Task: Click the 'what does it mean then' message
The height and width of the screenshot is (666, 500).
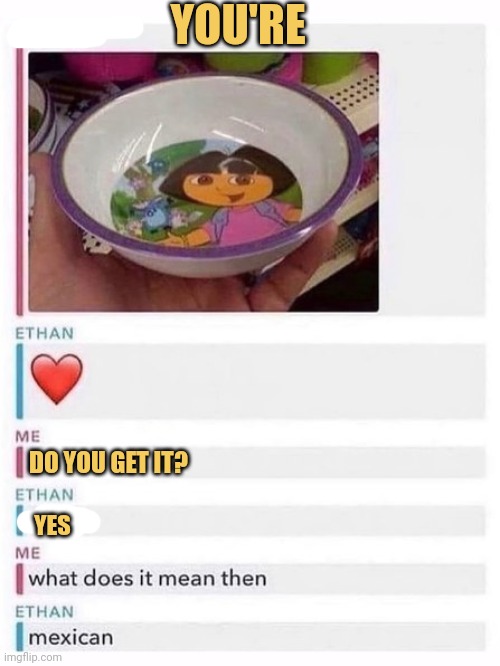Action: coord(147,579)
